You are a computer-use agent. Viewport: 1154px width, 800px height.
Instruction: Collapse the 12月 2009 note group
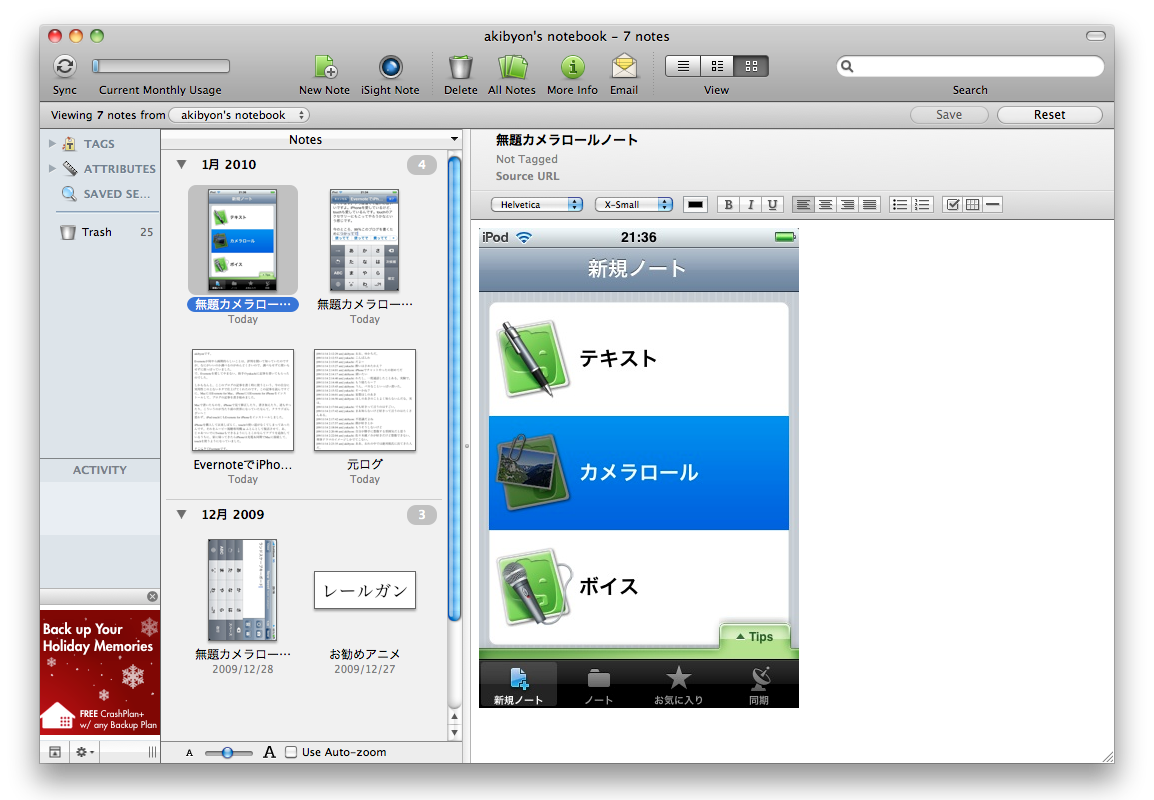[182, 514]
